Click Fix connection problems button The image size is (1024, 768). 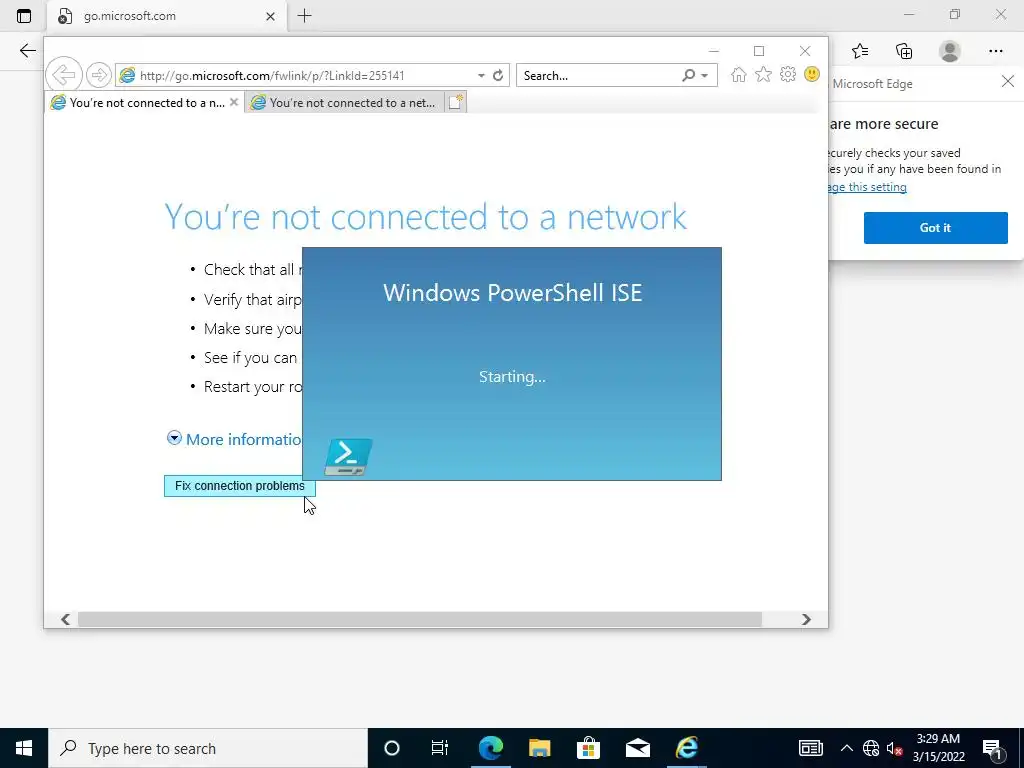click(240, 486)
